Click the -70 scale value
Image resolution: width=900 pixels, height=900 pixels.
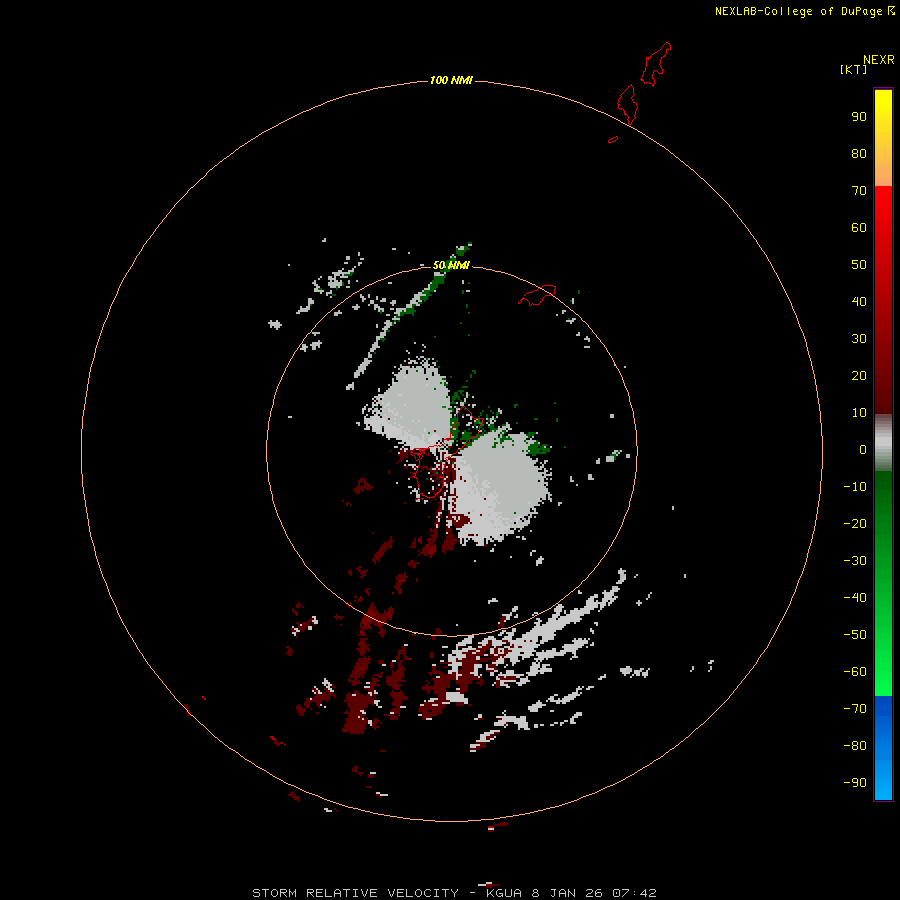pyautogui.click(x=855, y=709)
